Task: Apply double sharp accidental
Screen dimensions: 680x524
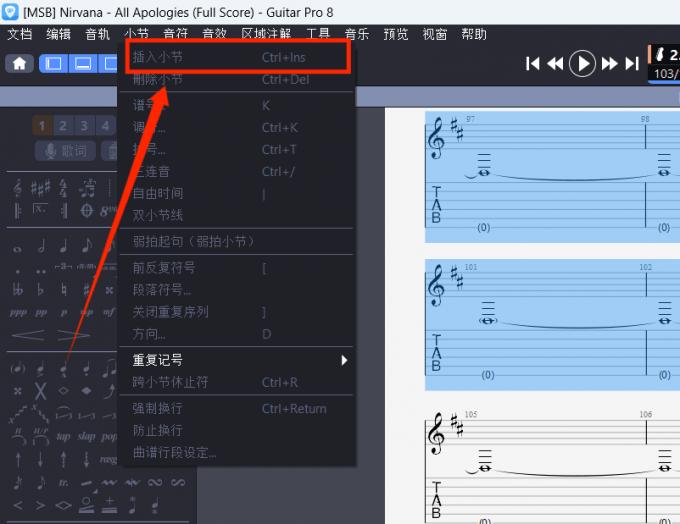Action: point(109,290)
